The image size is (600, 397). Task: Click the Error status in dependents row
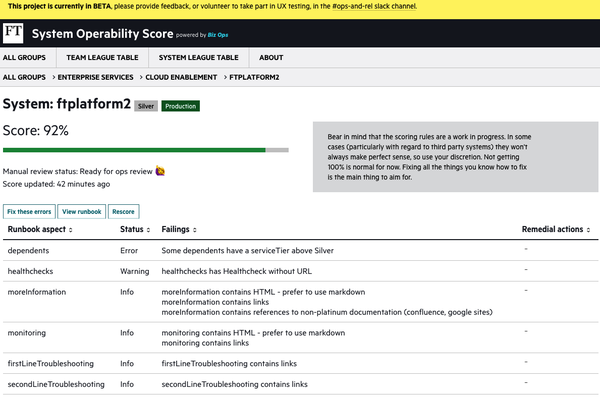pyautogui.click(x=129, y=250)
